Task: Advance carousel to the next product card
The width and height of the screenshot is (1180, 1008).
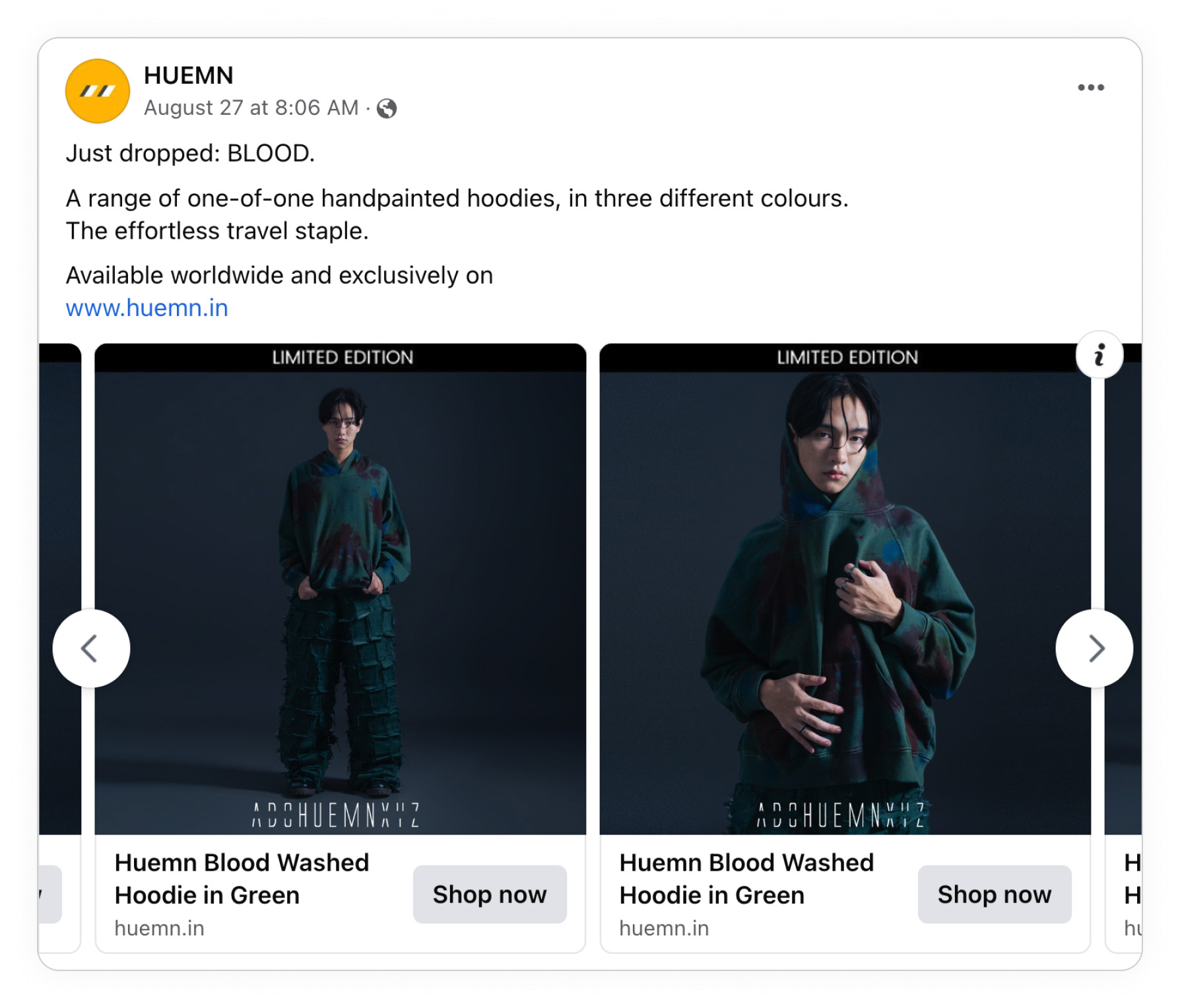Action: (x=1096, y=648)
